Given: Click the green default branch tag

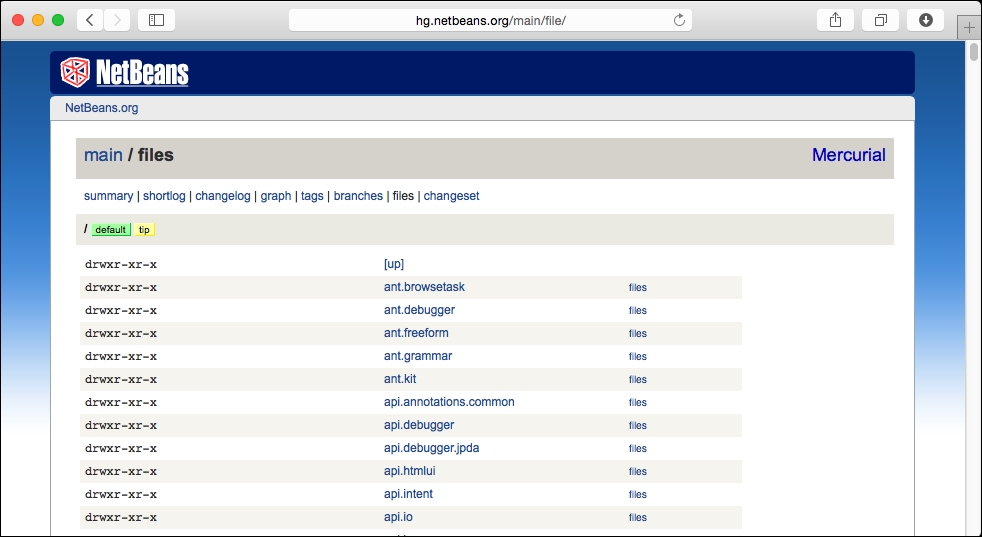Looking at the screenshot, I should [x=111, y=229].
